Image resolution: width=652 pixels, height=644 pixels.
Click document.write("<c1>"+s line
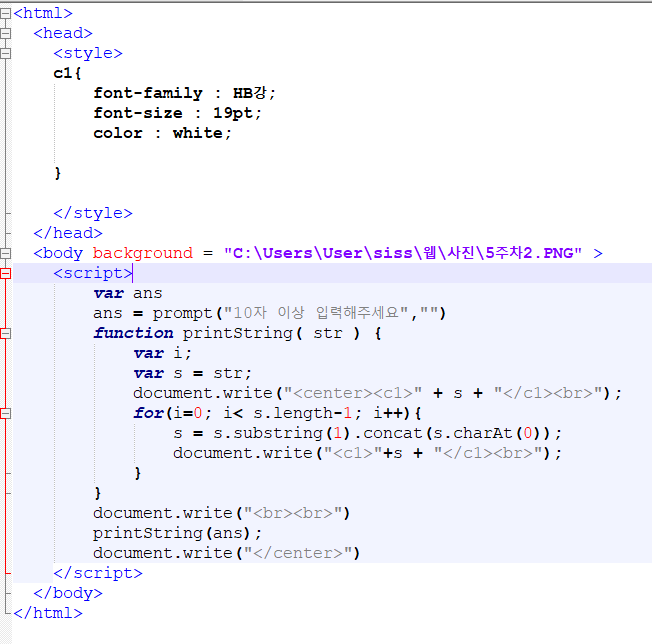368,453
